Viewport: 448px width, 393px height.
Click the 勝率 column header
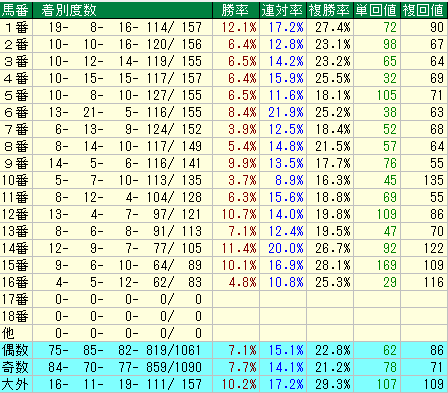(235, 10)
